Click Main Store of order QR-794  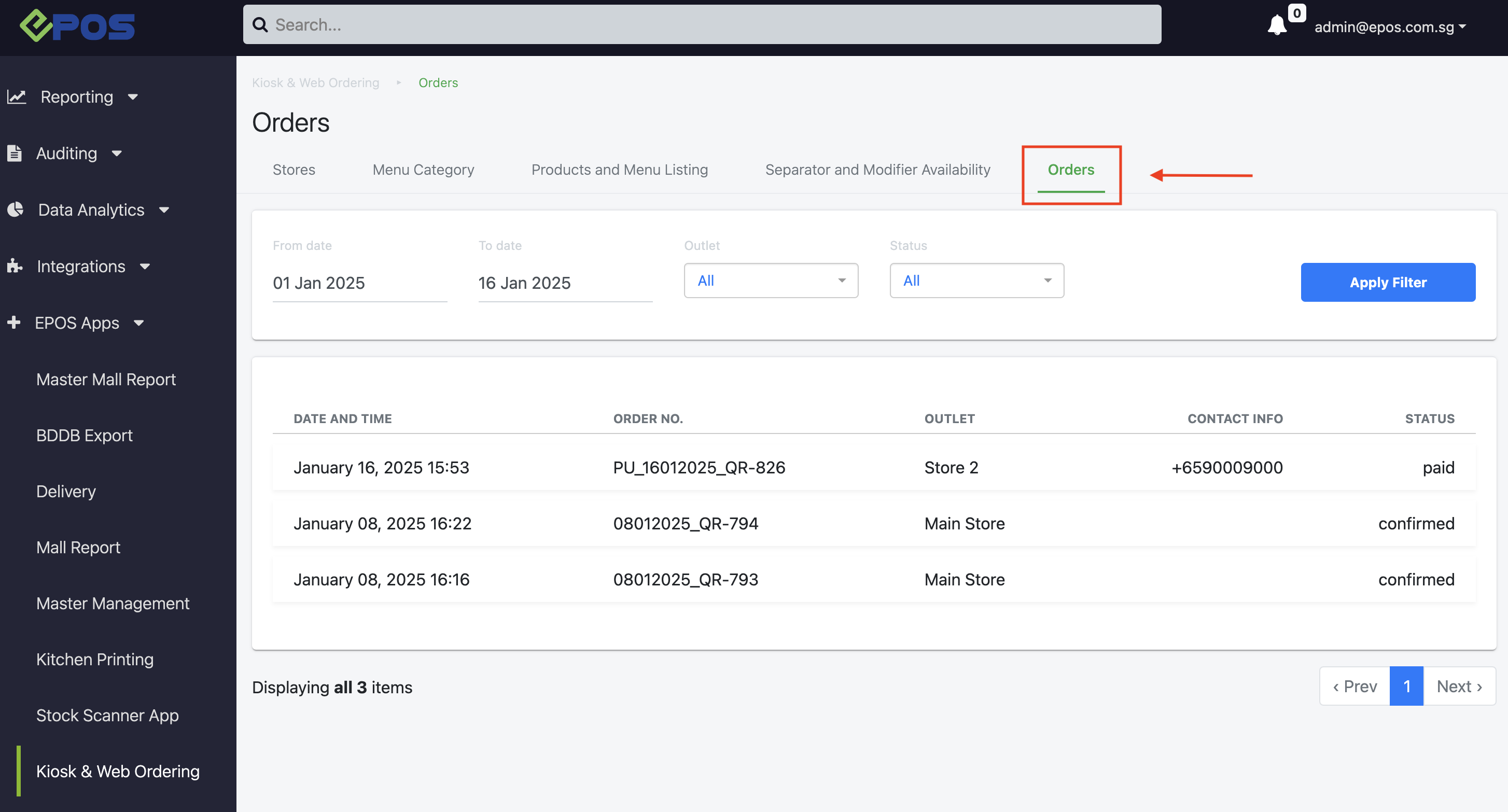tap(964, 523)
